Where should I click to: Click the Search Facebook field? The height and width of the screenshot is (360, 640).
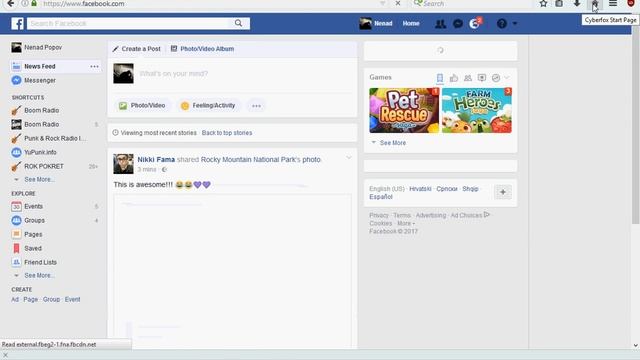(x=129, y=23)
